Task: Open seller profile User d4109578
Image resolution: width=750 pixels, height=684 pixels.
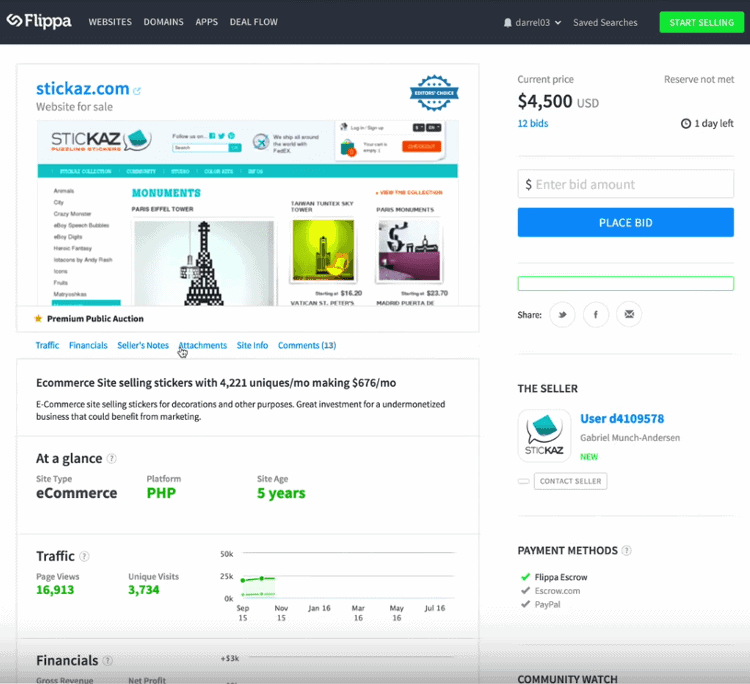Action: point(622,419)
